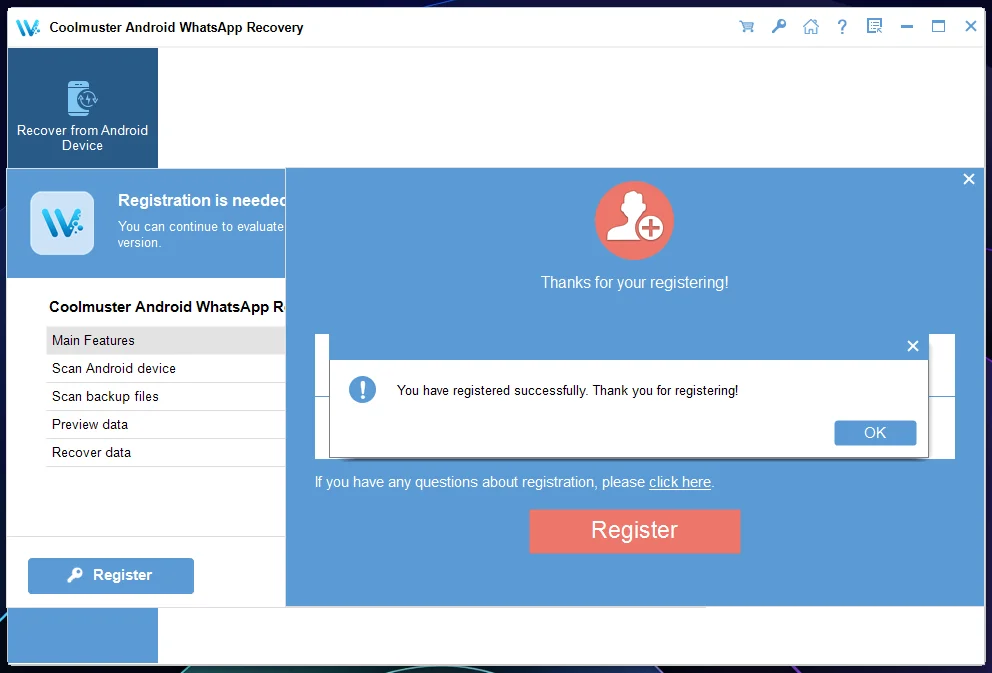
Task: Click the feedback notes icon in title bar
Action: [x=874, y=27]
